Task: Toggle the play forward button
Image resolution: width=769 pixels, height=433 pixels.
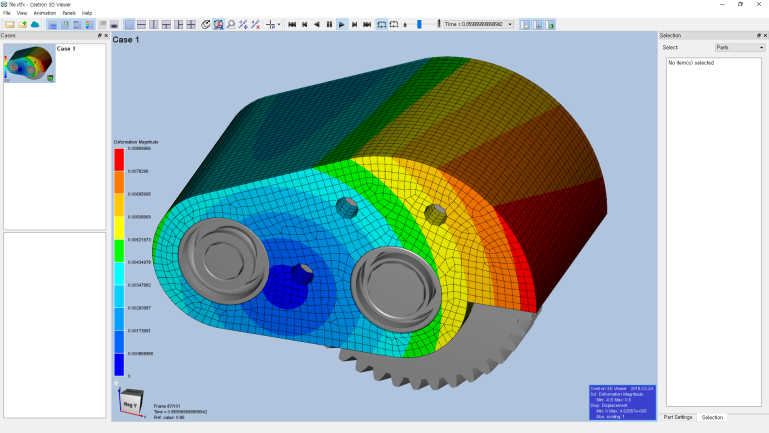Action: pos(342,24)
